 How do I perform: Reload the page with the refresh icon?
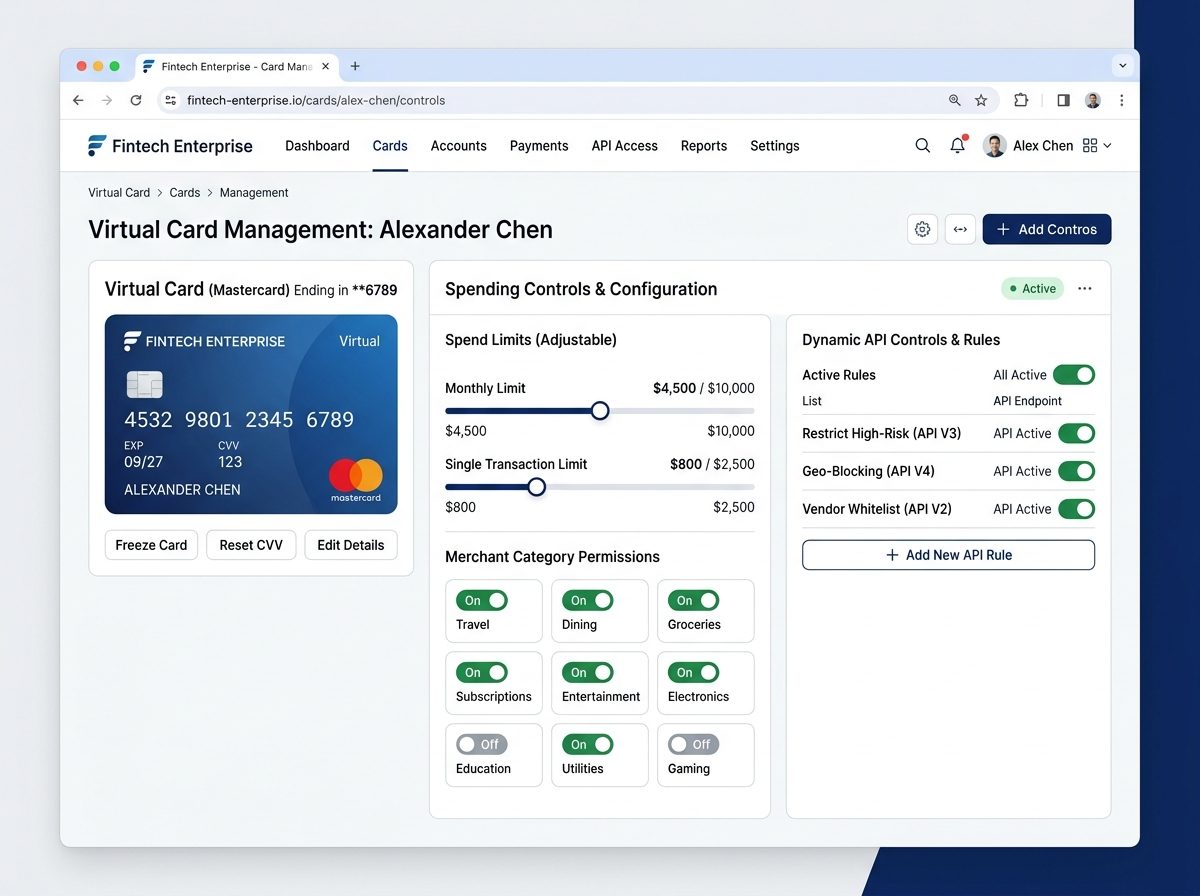(x=136, y=100)
